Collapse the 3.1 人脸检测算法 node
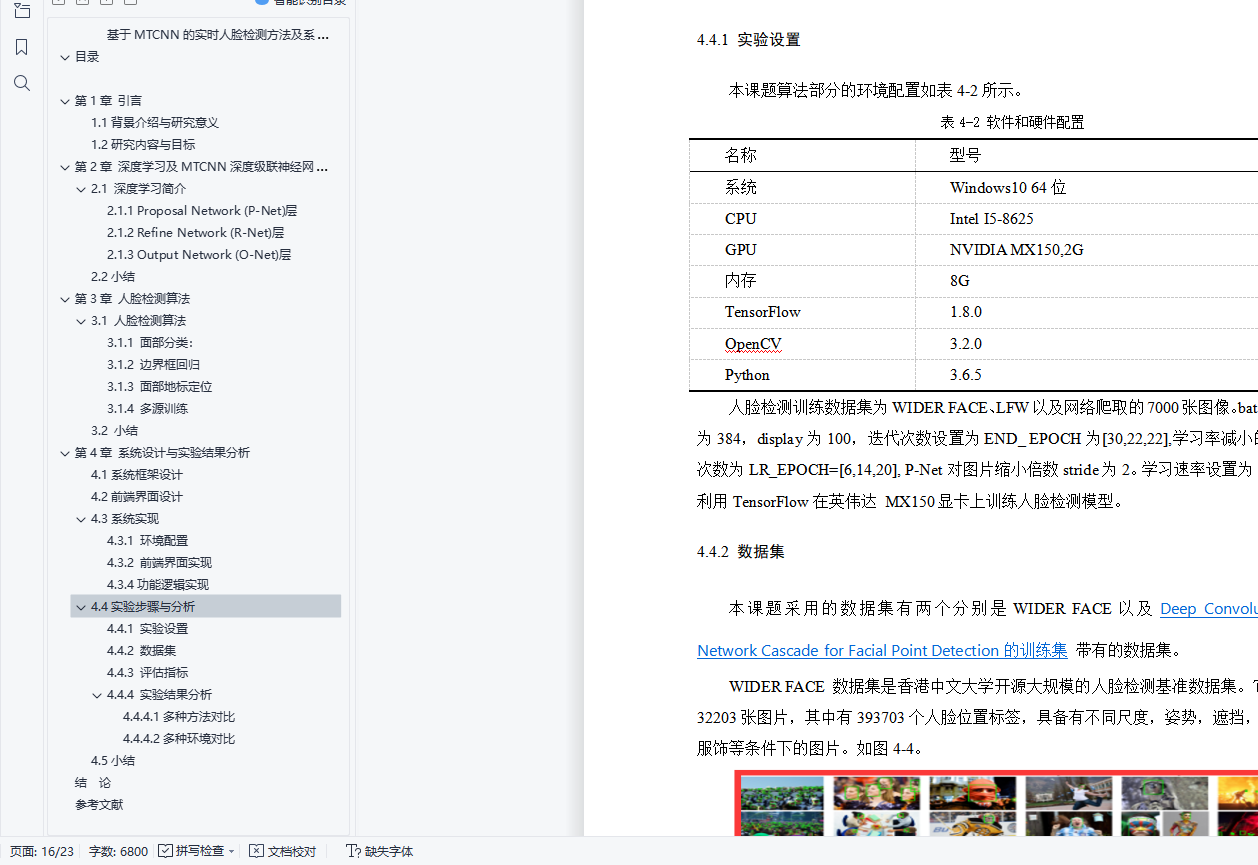Screen dimensions: 1258x865 (x=81, y=321)
